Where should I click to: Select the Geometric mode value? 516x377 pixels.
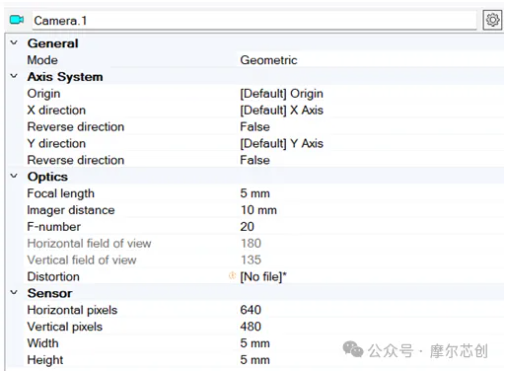click(x=268, y=60)
